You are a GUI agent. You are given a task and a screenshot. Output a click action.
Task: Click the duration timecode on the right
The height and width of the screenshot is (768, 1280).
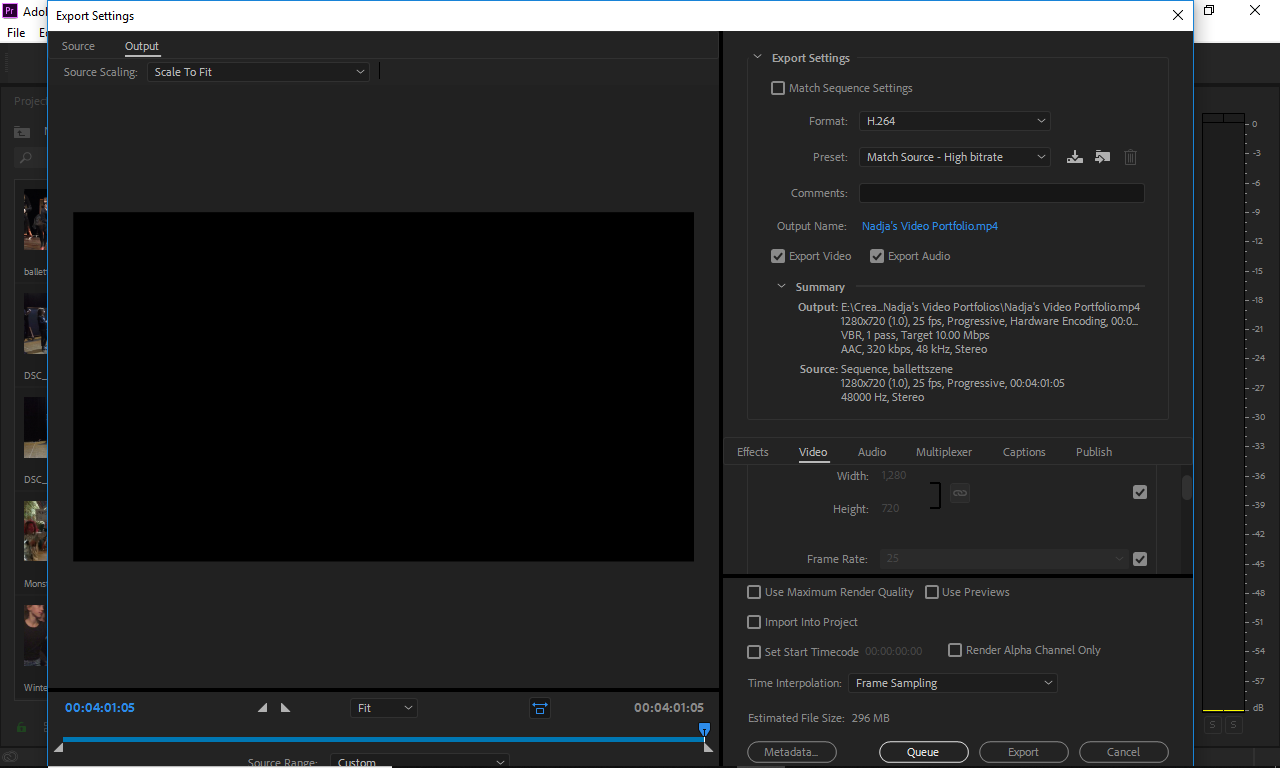(x=669, y=708)
